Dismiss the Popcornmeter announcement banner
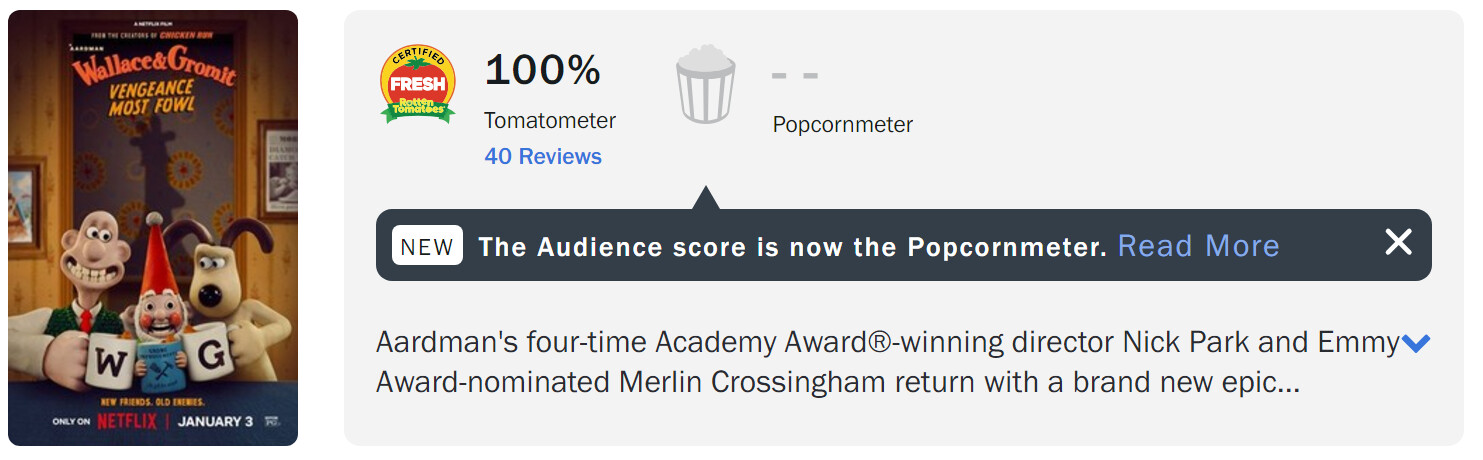The width and height of the screenshot is (1483, 460). coord(1397,242)
